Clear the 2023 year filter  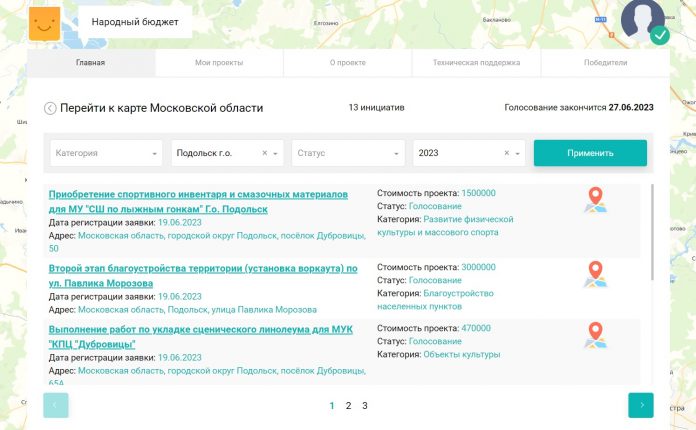507,153
